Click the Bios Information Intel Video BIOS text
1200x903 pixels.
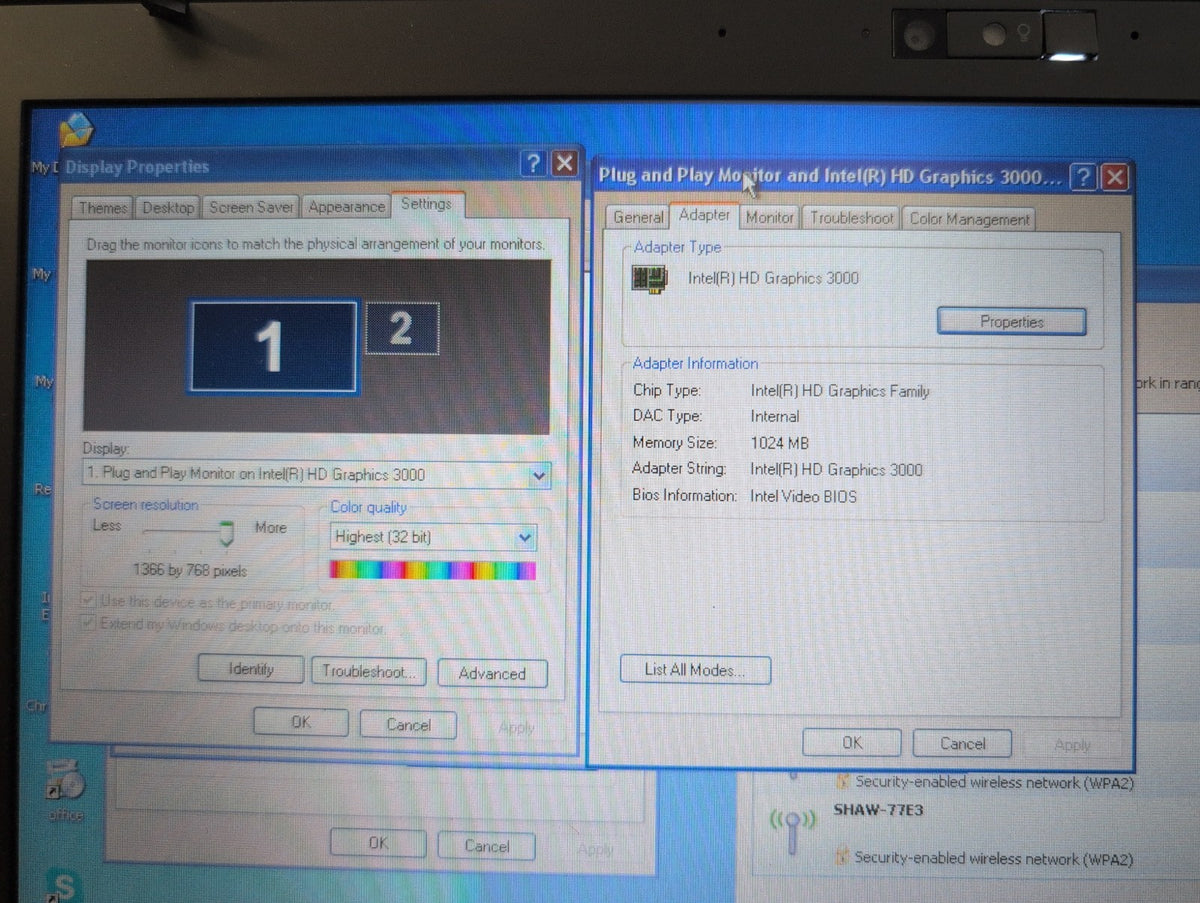(803, 496)
